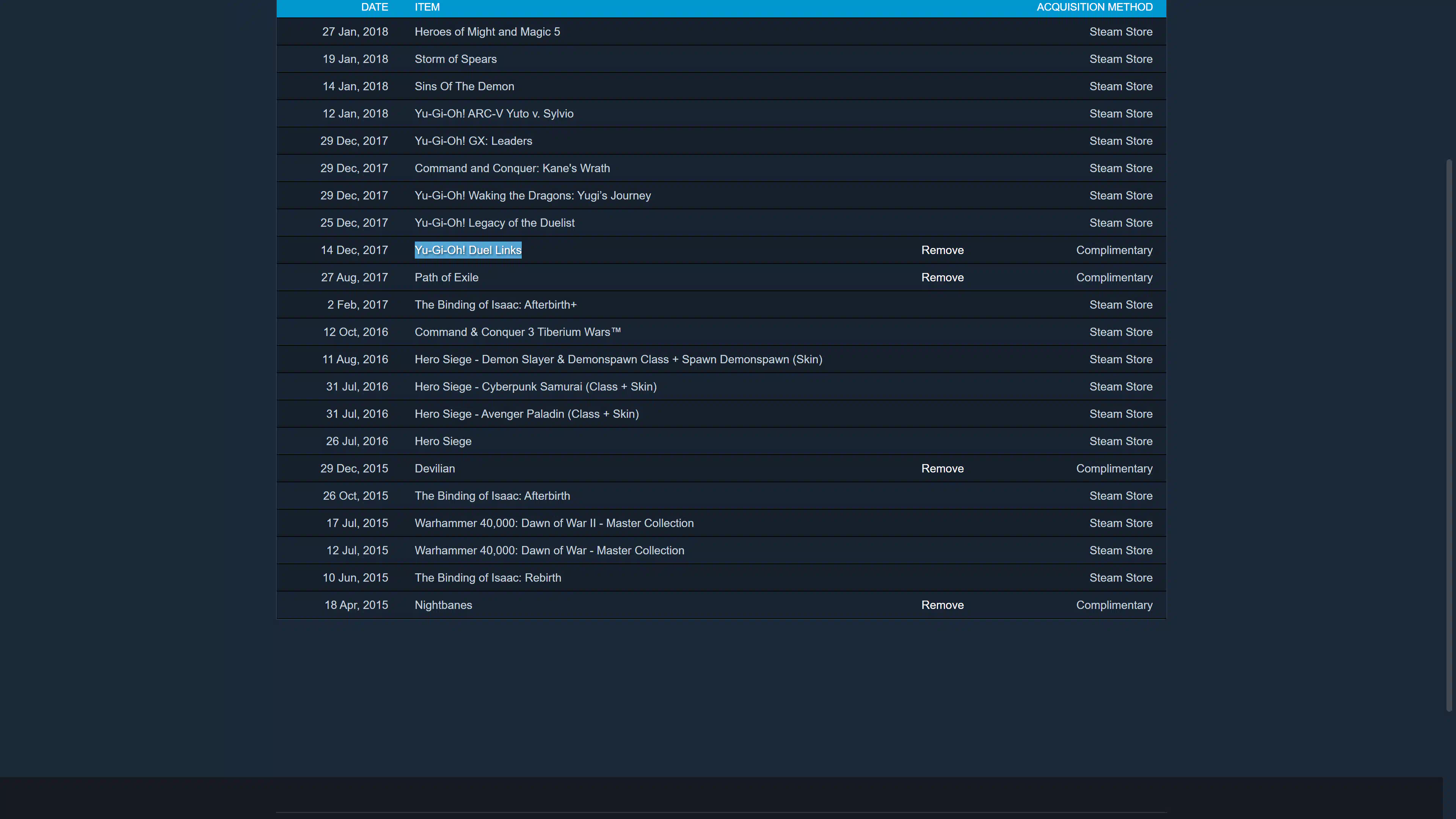Image resolution: width=1456 pixels, height=819 pixels.
Task: Click Command & Conquer 3 Tiberium Wars item
Action: pyautogui.click(x=518, y=333)
